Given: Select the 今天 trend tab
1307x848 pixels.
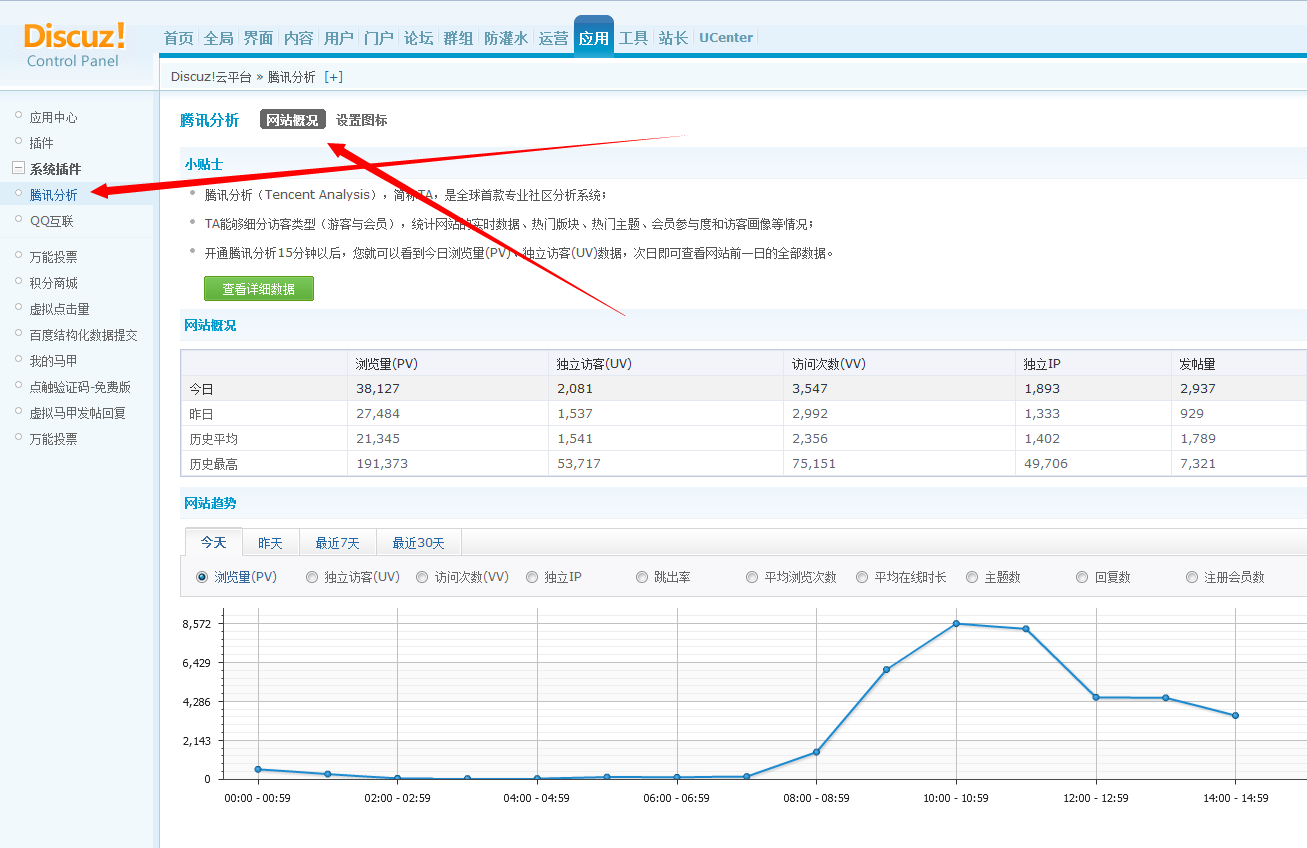Looking at the screenshot, I should (214, 542).
